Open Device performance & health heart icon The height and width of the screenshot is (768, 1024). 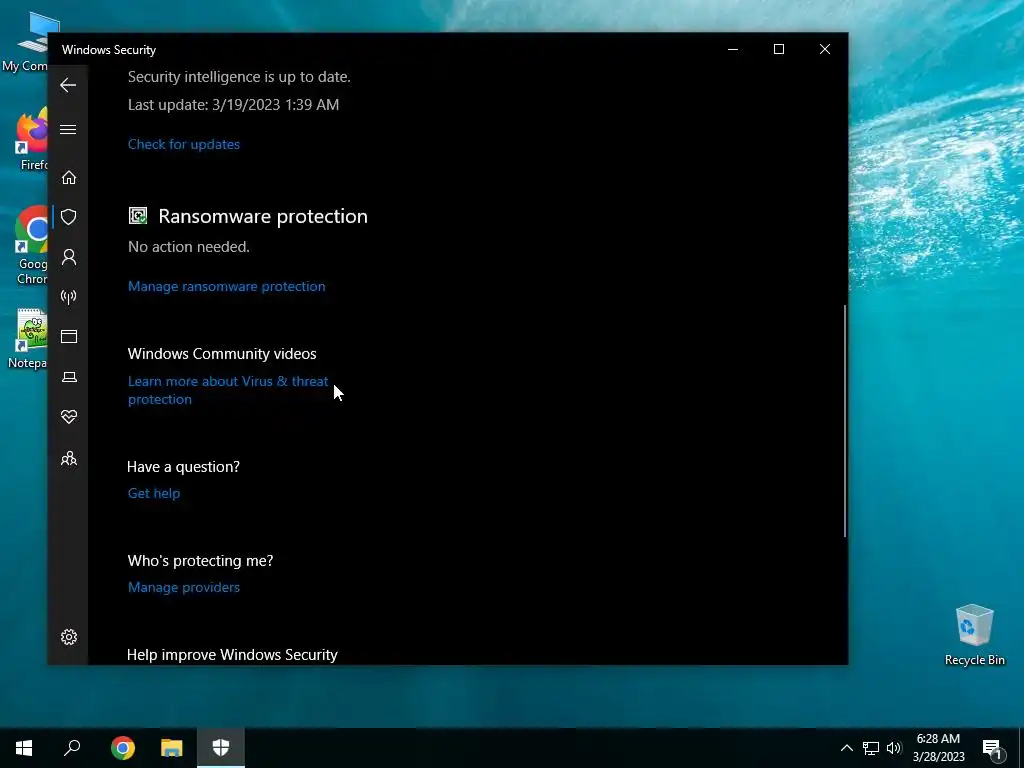(x=69, y=417)
